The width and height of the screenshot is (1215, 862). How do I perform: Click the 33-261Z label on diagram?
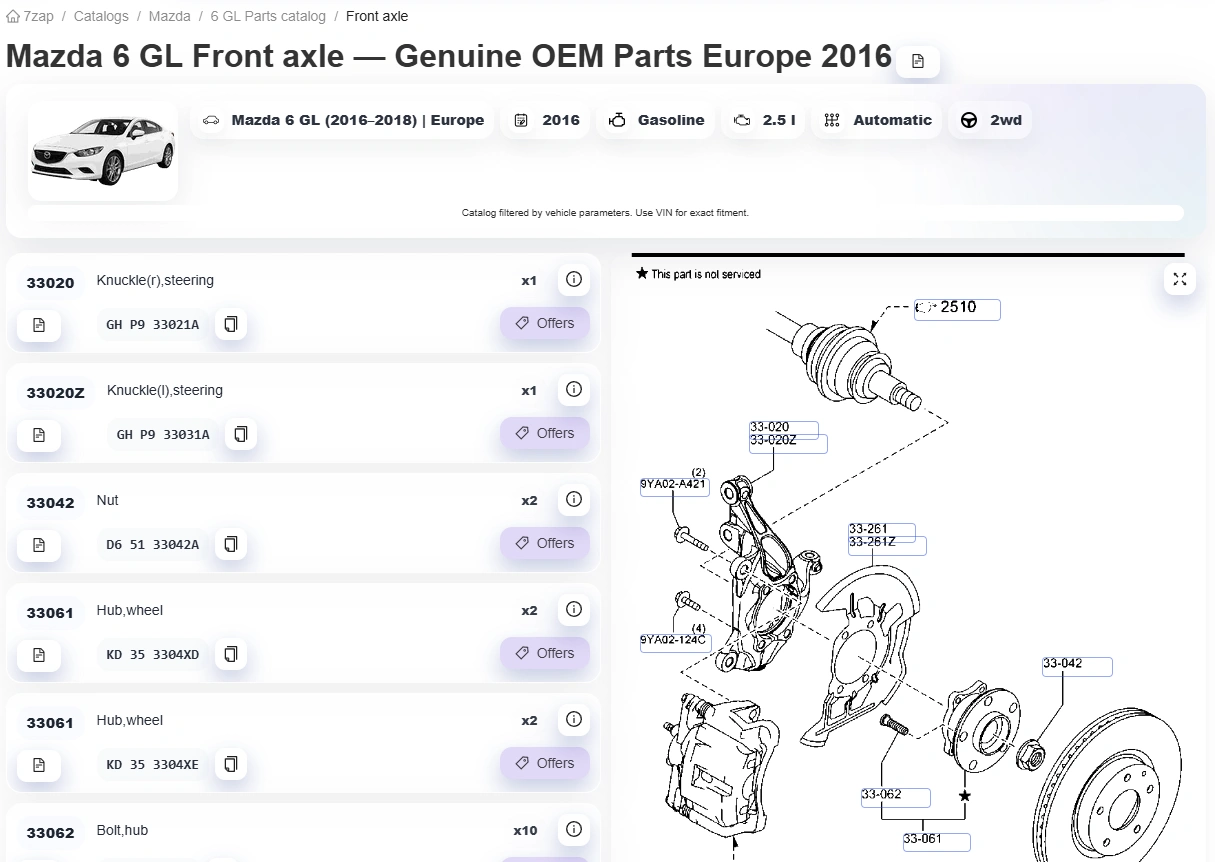(887, 545)
